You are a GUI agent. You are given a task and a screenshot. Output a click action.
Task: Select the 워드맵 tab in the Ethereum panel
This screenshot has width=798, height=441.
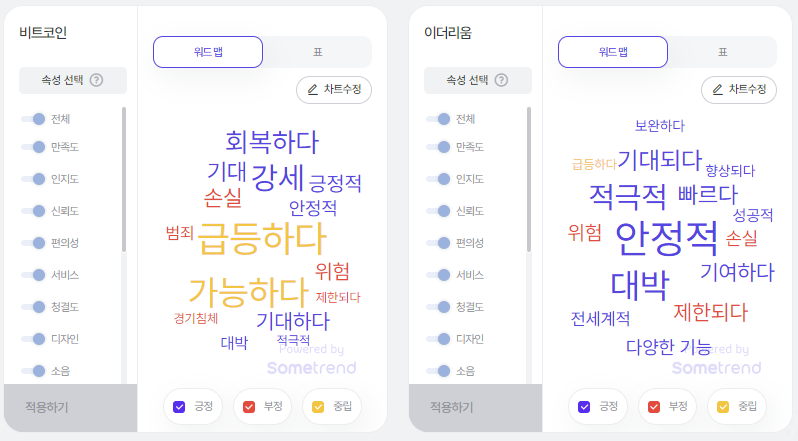pos(613,52)
